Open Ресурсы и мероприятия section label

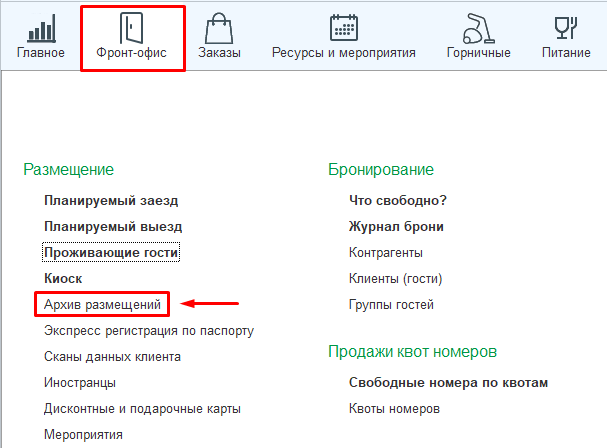tap(344, 53)
